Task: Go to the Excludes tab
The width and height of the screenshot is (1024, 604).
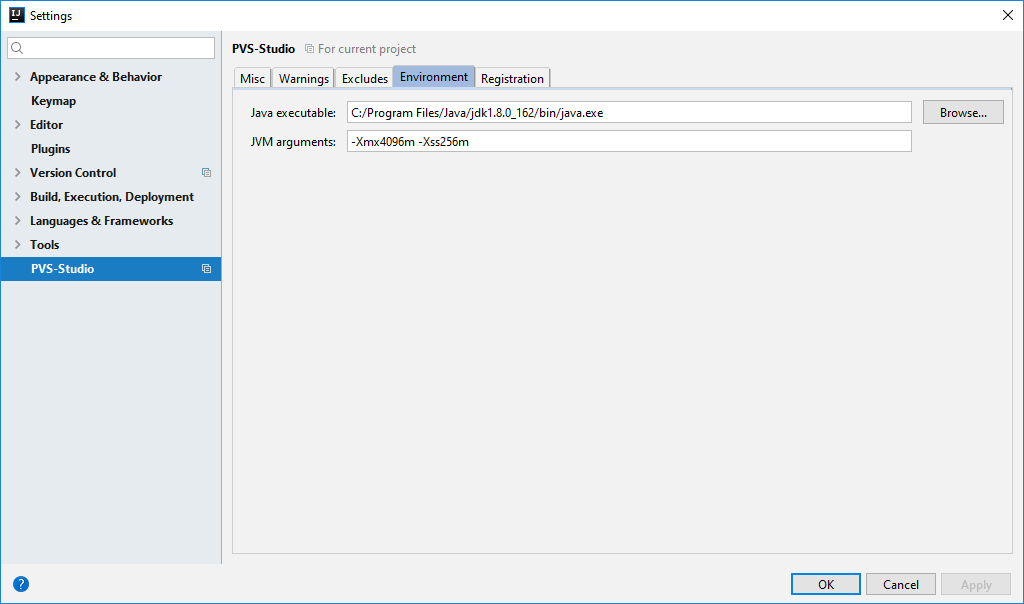Action: click(x=364, y=78)
